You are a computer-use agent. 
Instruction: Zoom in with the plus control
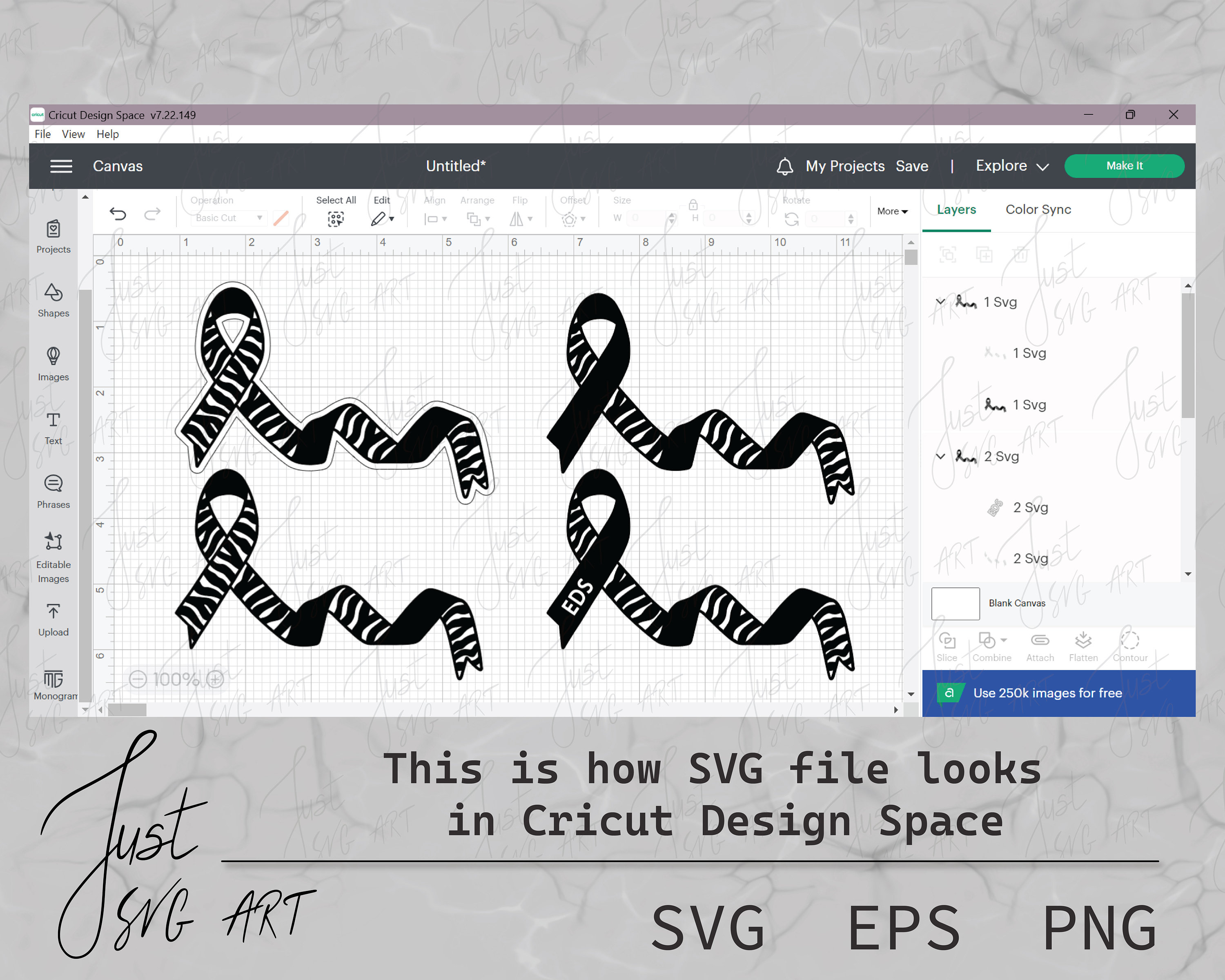point(215,679)
